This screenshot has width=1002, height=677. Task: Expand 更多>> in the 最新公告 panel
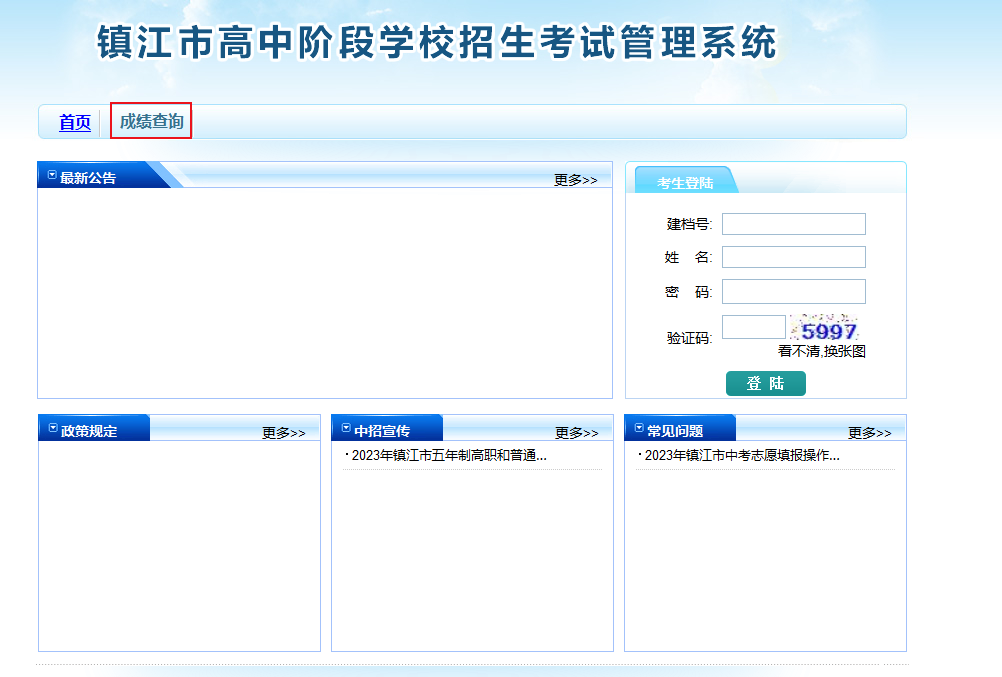[x=575, y=180]
